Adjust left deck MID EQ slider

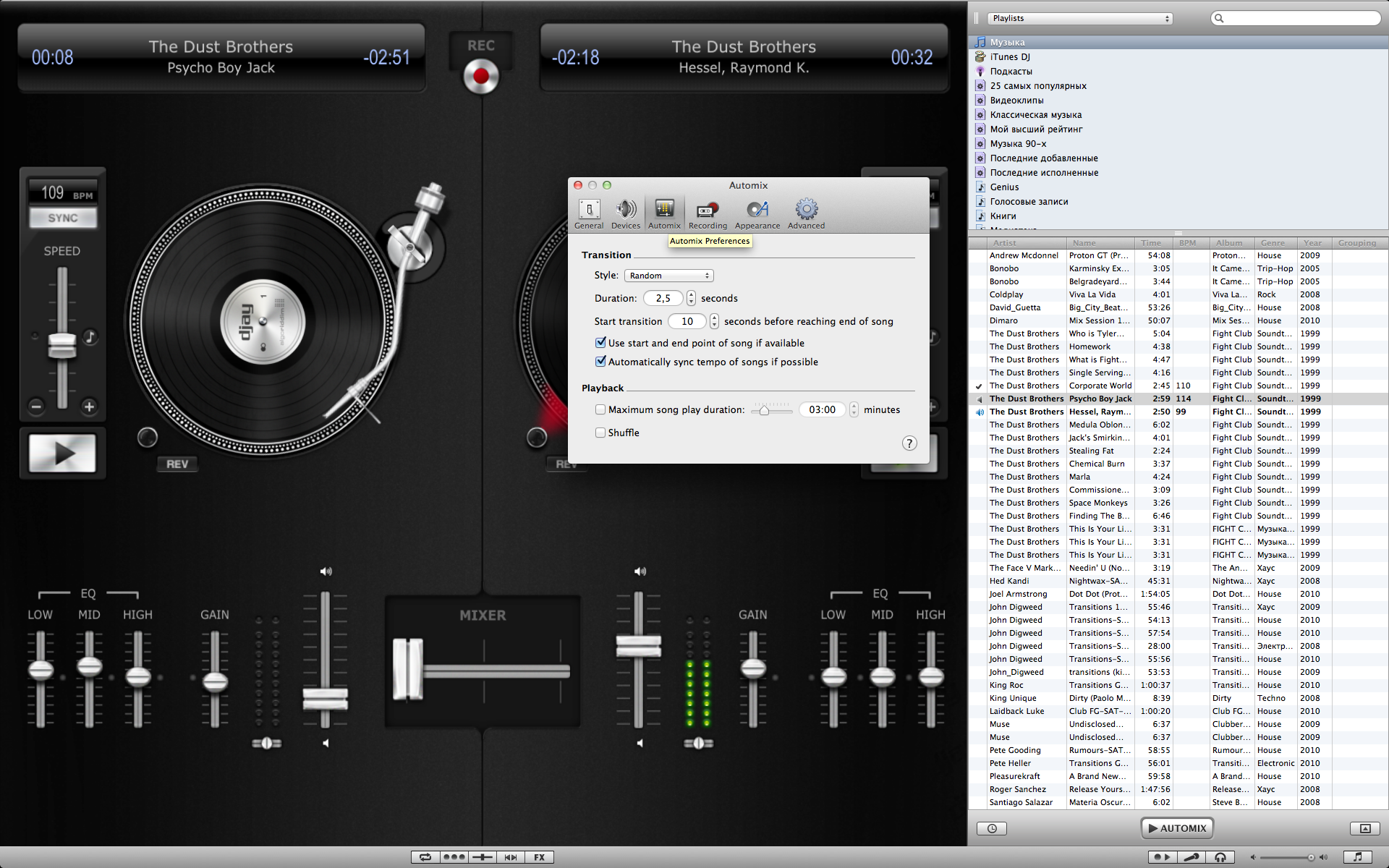pyautogui.click(x=89, y=666)
